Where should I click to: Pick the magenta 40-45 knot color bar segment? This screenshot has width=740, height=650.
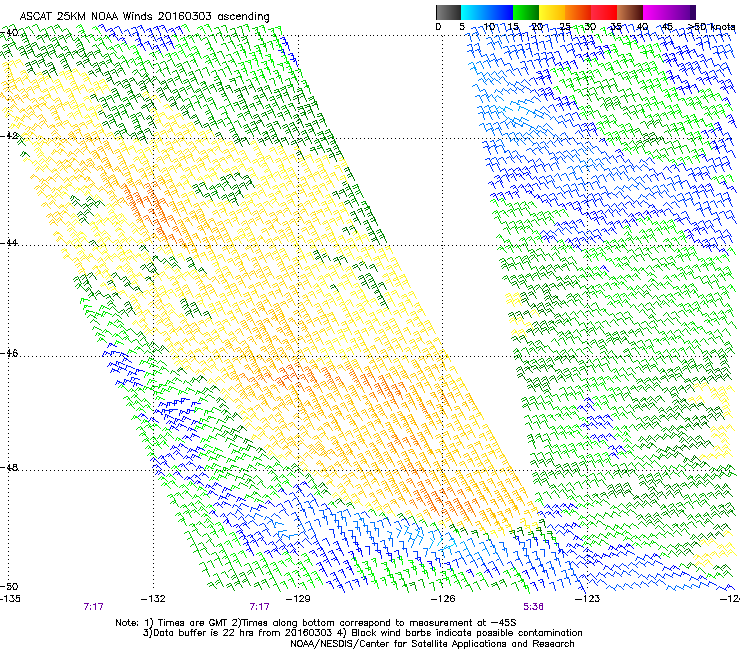(656, 12)
